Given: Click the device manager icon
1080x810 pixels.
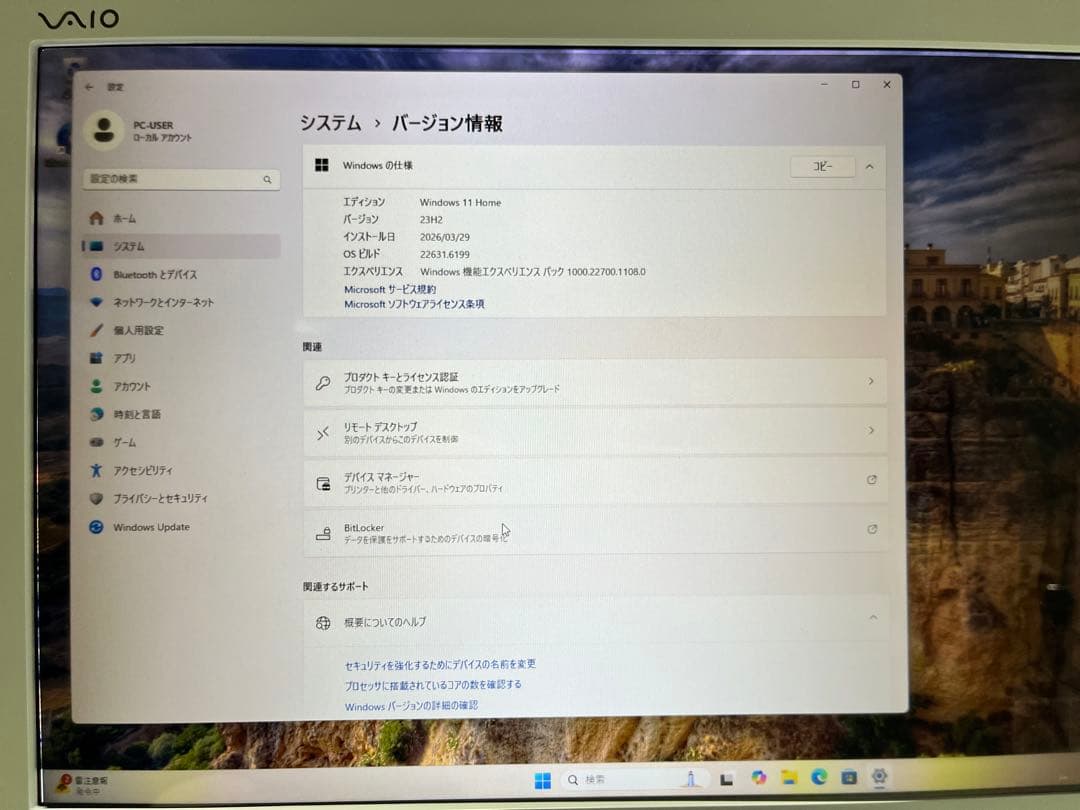Looking at the screenshot, I should [323, 484].
